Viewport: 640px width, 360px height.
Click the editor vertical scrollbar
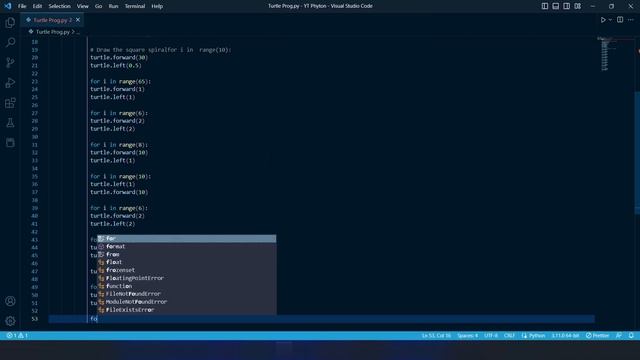[638, 152]
